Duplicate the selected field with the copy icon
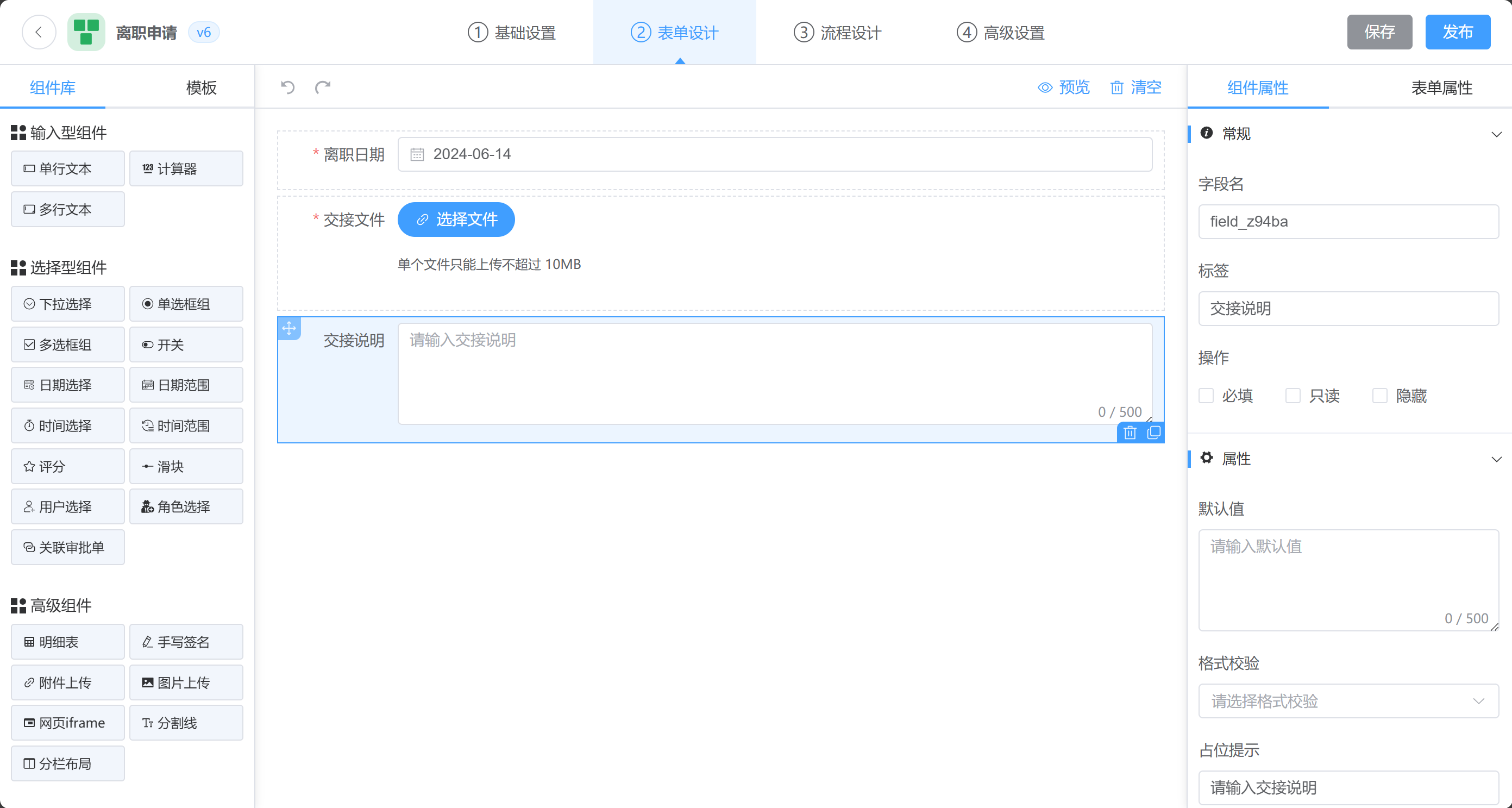1512x808 pixels. 1153,433
